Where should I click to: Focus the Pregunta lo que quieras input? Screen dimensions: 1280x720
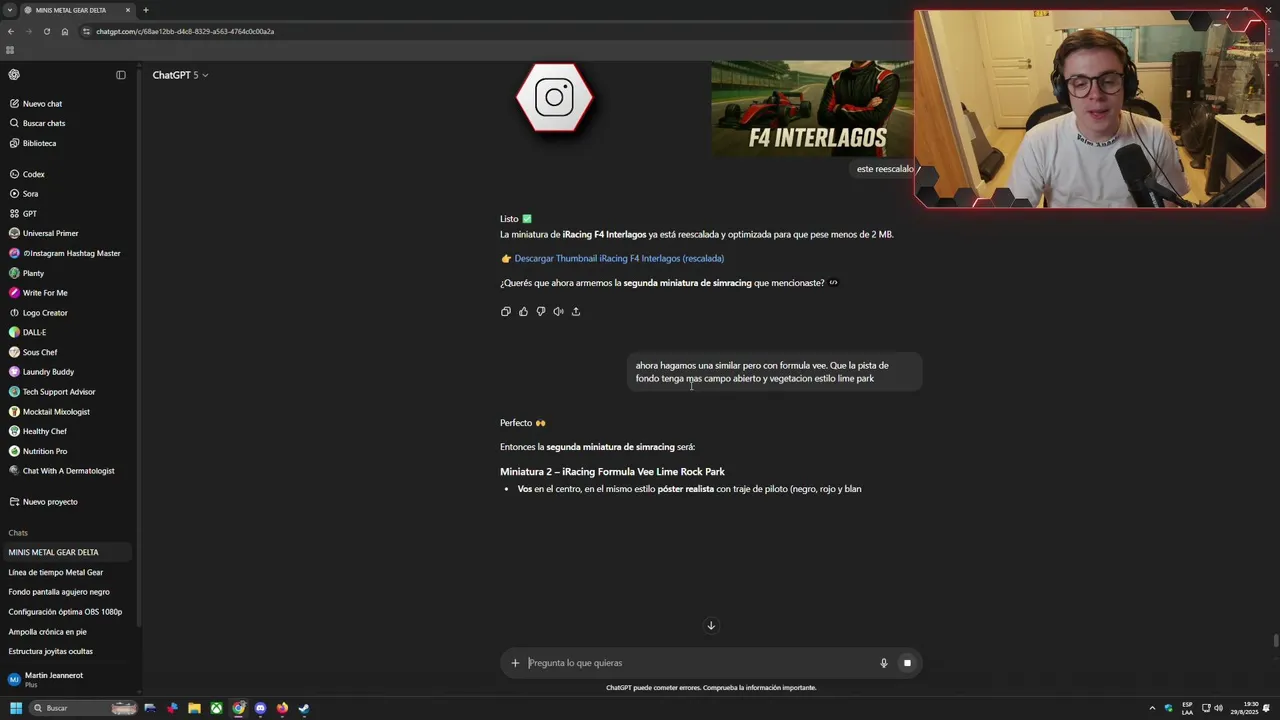[x=700, y=663]
